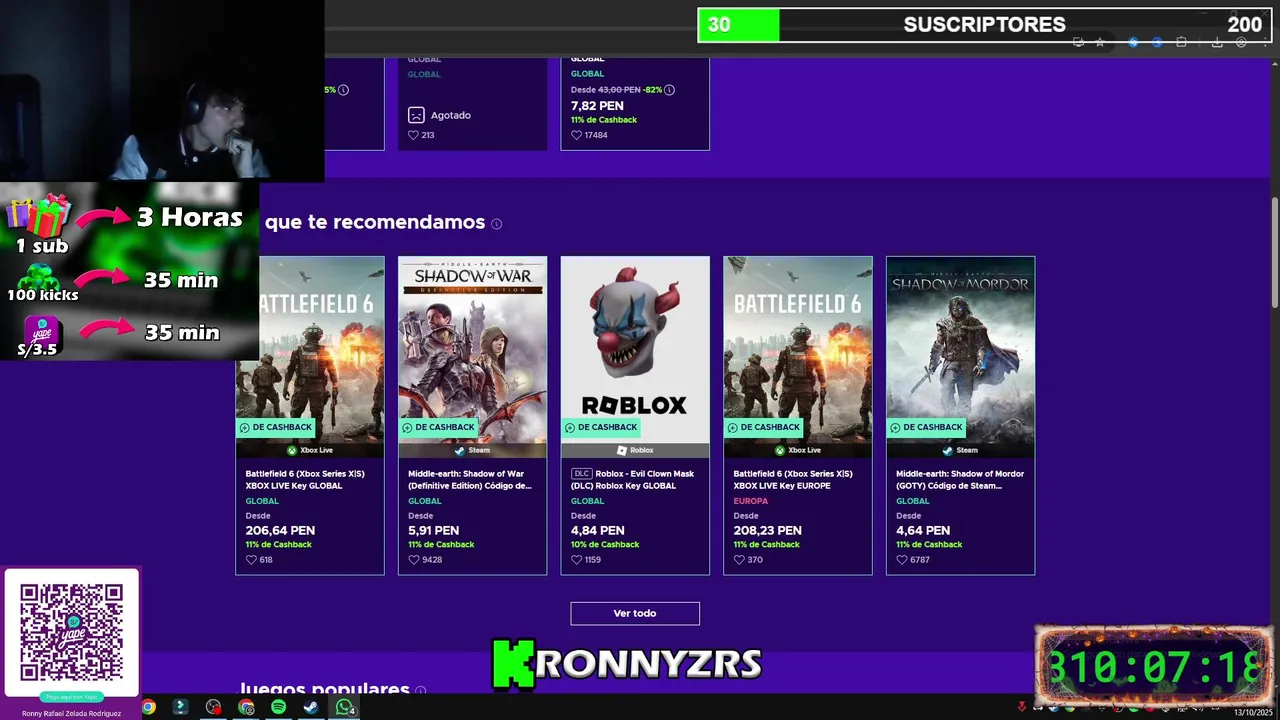Open OBS recording app in taskbar
The image size is (1280, 720).
pyautogui.click(x=213, y=707)
